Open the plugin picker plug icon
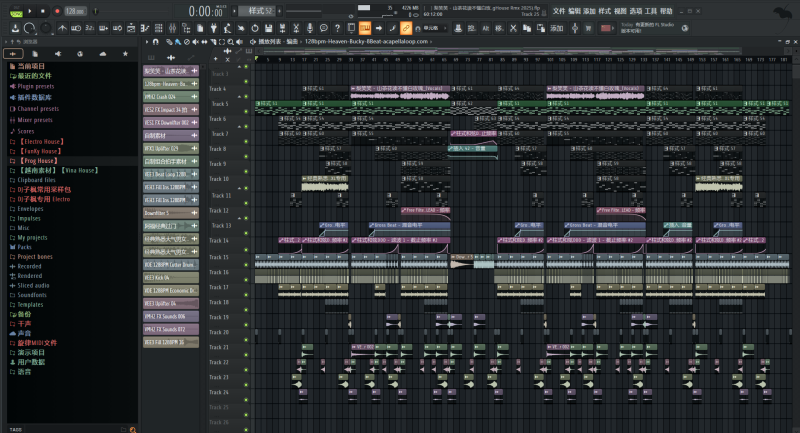Screen dimensions: 800x433 (x=213, y=29)
